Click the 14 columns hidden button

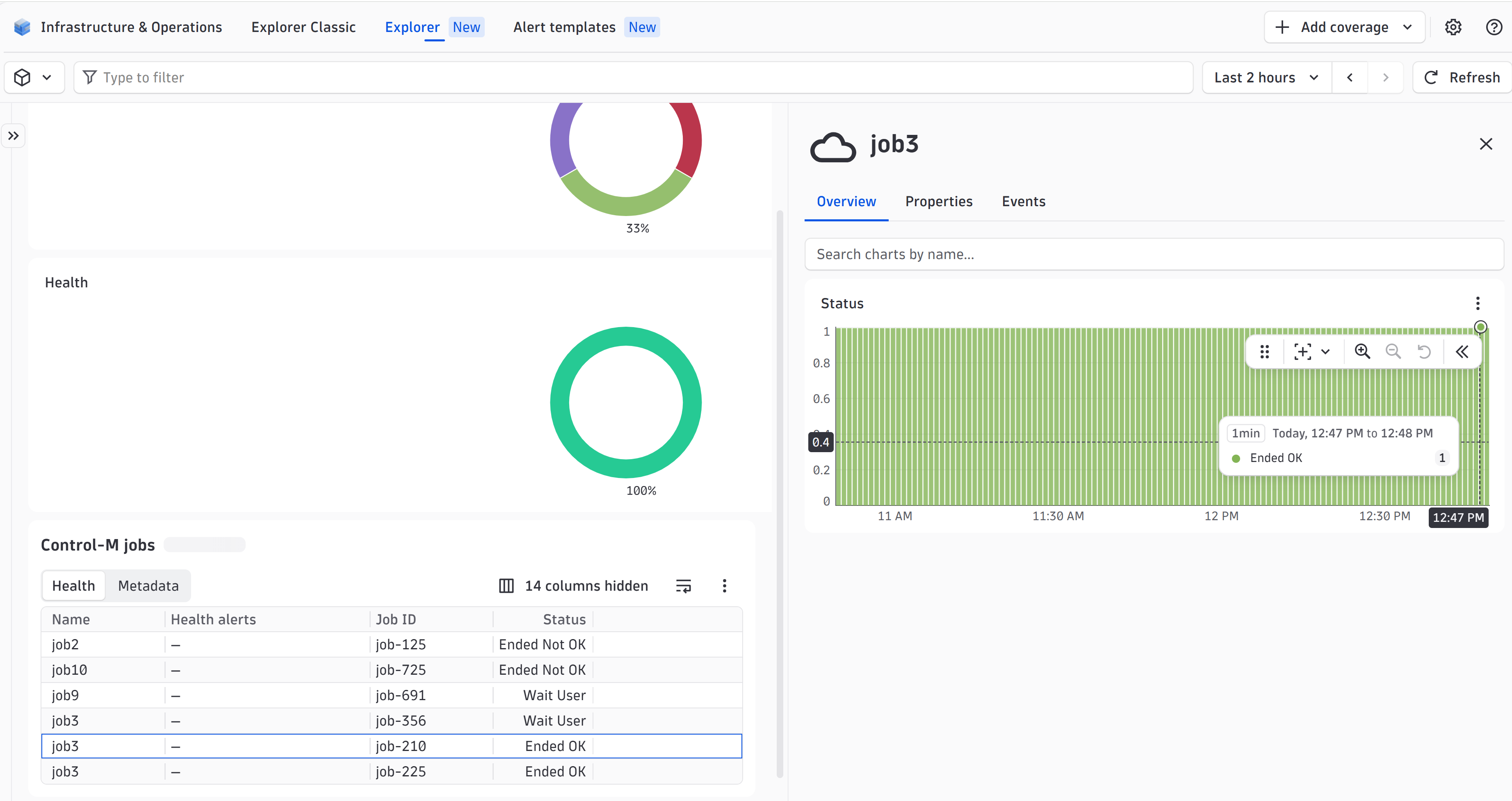click(573, 586)
